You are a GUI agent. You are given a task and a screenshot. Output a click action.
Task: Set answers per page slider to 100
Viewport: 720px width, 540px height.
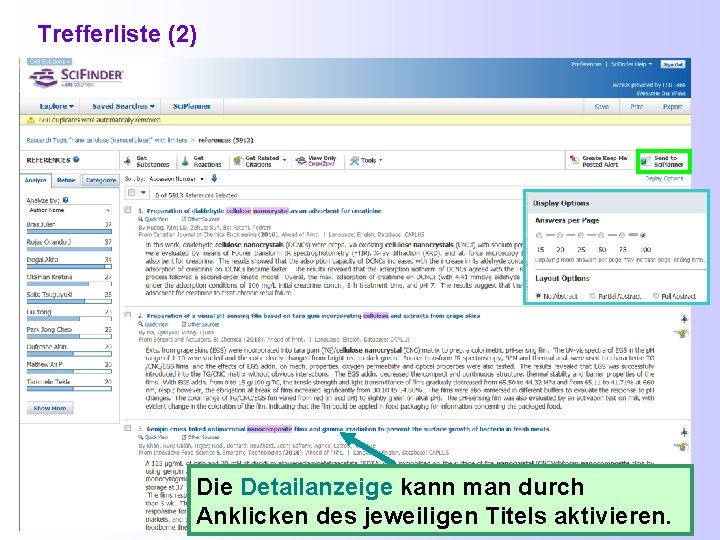[643, 235]
